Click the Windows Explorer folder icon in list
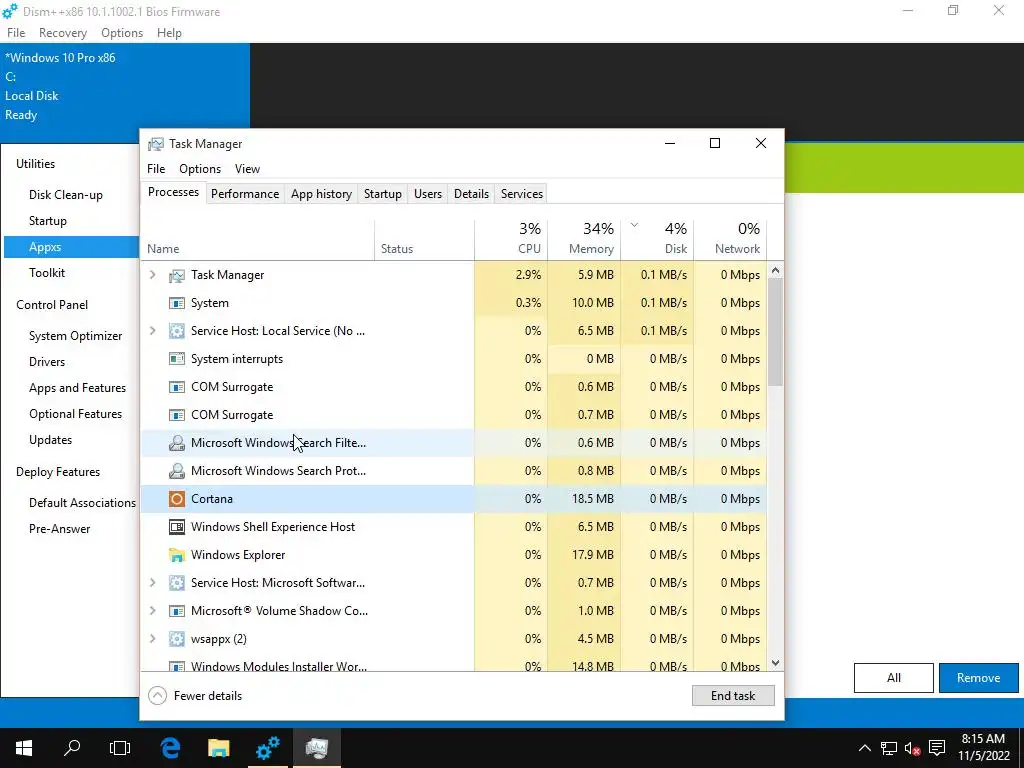The height and width of the screenshot is (768, 1024). coord(176,555)
